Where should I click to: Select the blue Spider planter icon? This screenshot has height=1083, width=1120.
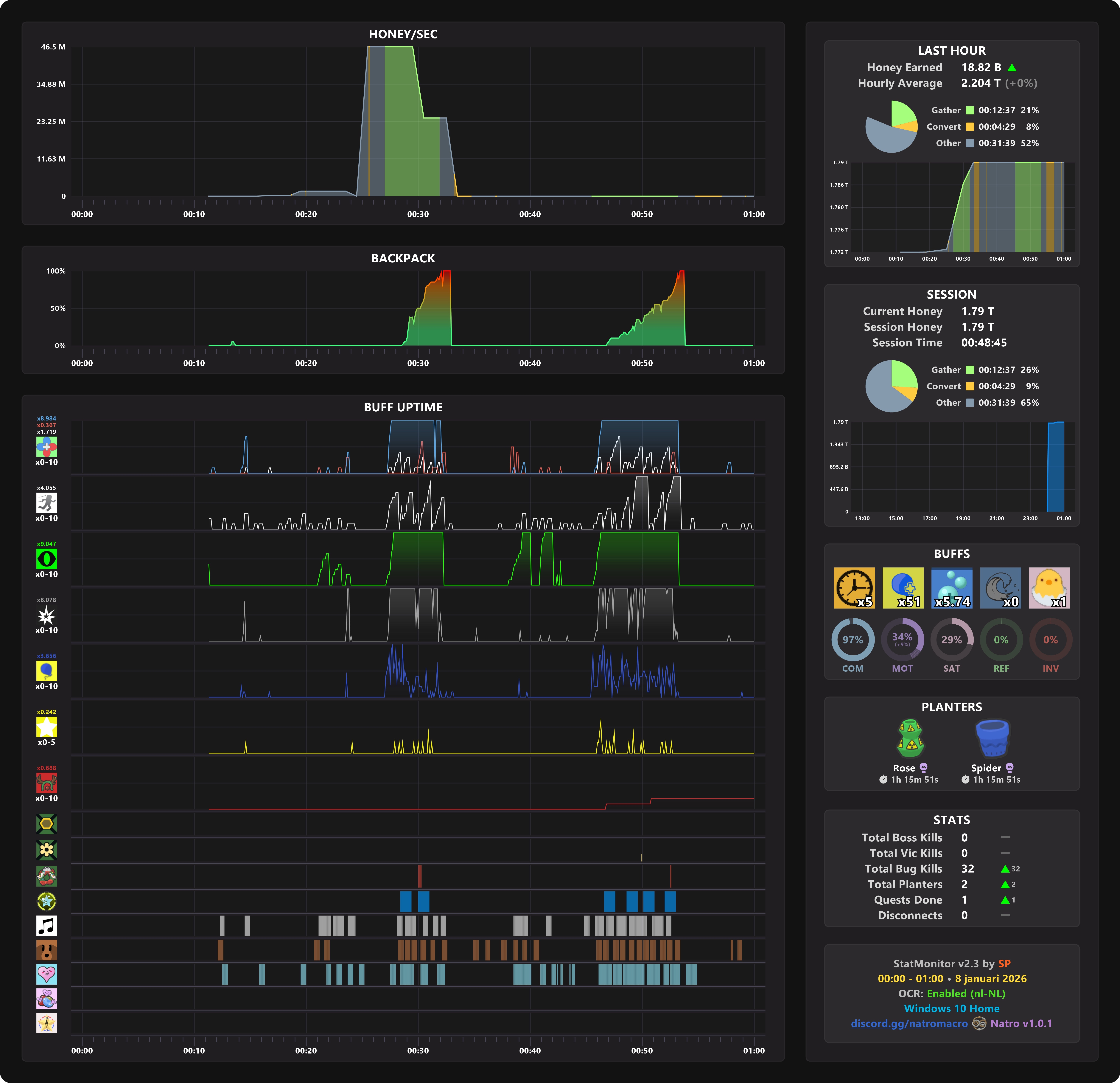click(993, 738)
